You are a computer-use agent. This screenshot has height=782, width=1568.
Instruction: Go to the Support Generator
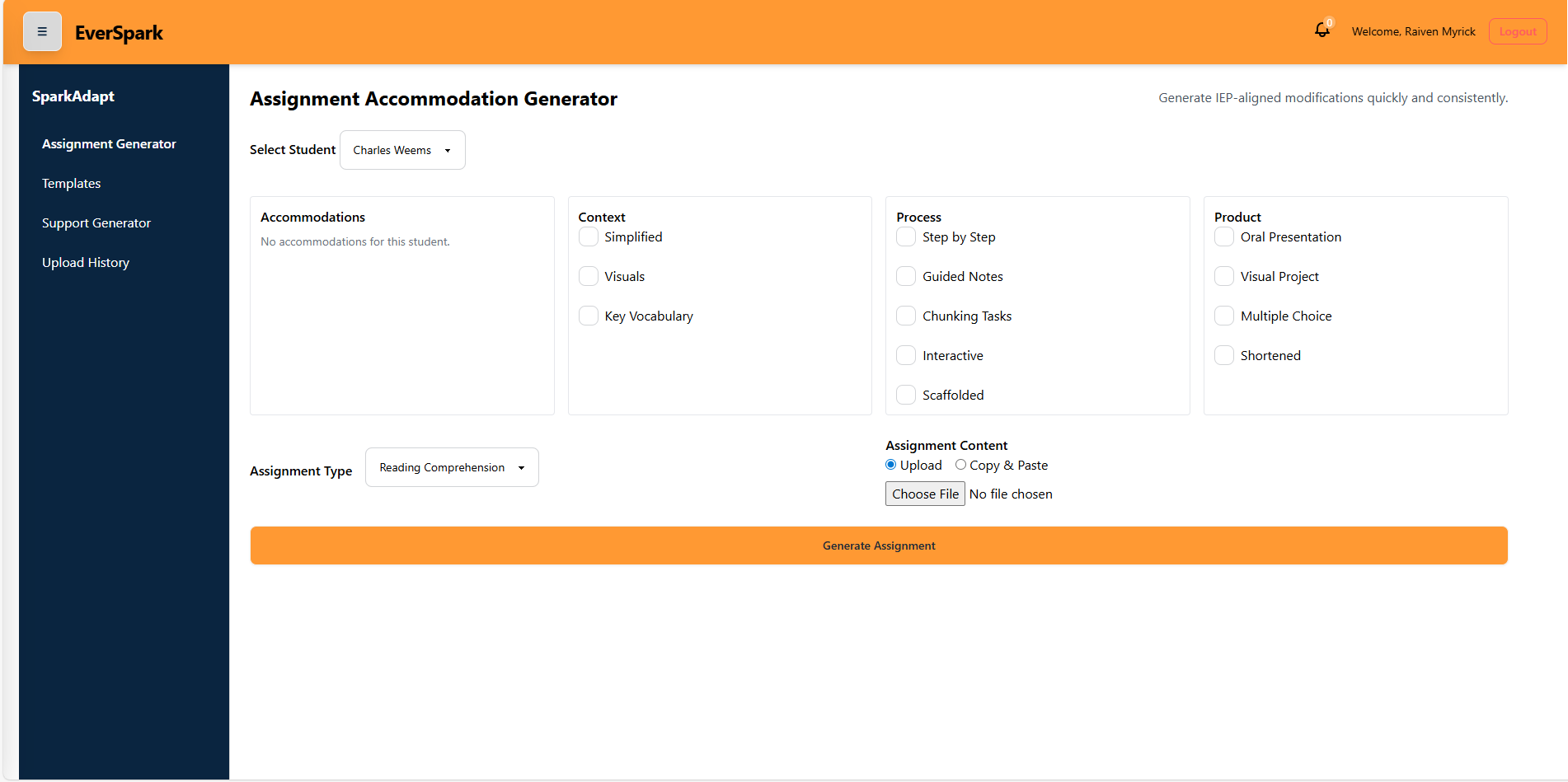(96, 222)
